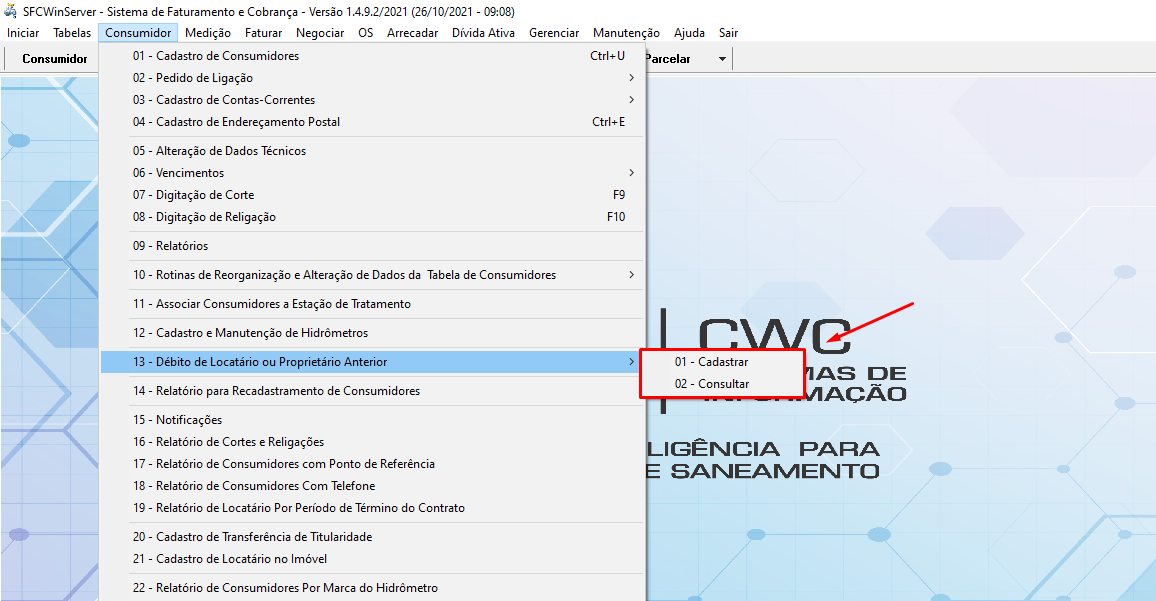1156x601 pixels.
Task: Select 15 - Notificações
Action: (177, 420)
